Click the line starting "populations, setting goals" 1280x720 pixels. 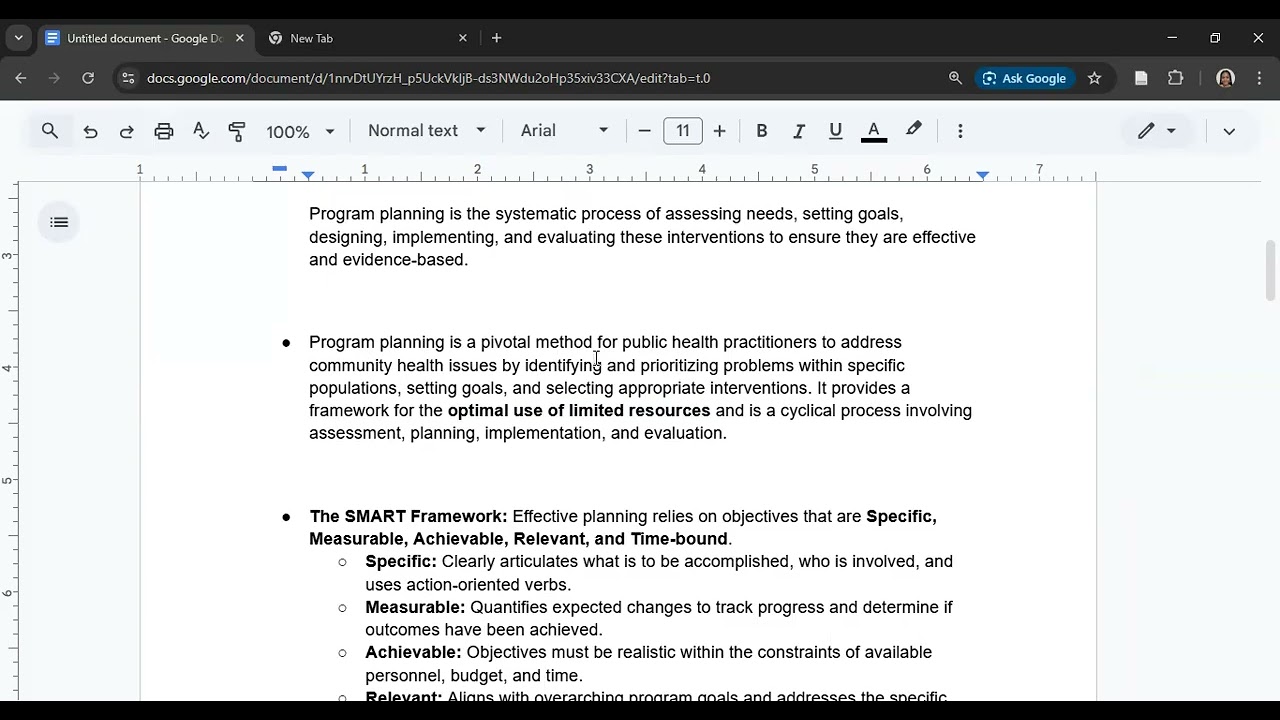click(x=609, y=388)
